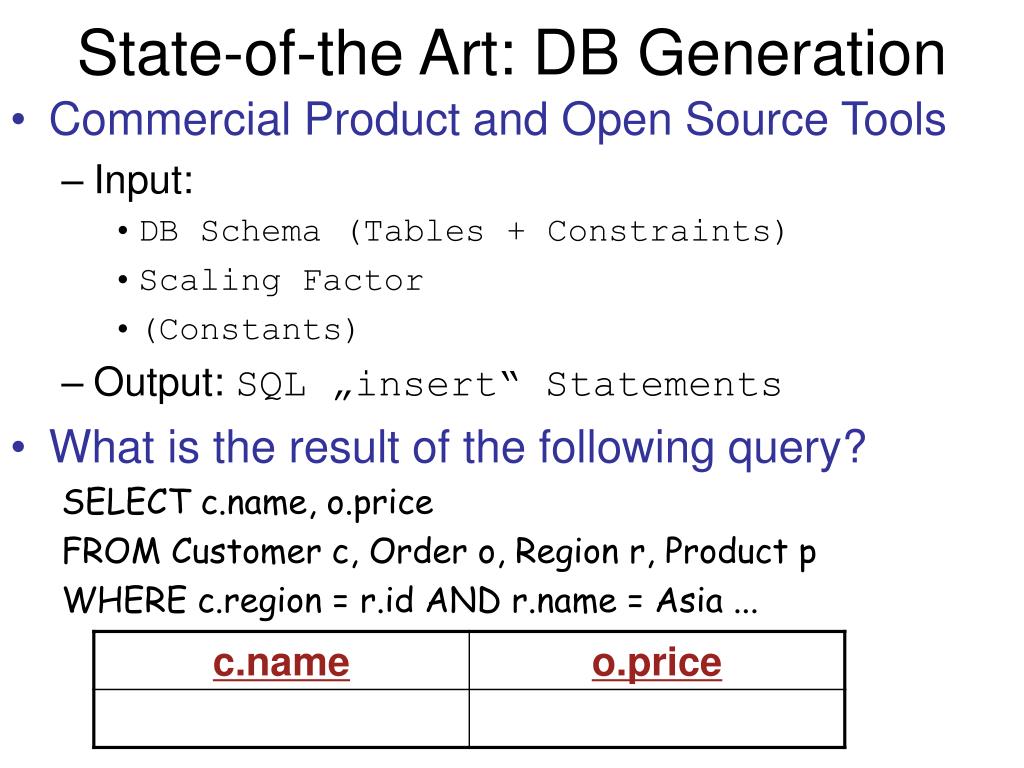Click the blue bullet before 'Commercial Product'
Image resolution: width=1024 pixels, height=768 pixels.
tap(18, 120)
